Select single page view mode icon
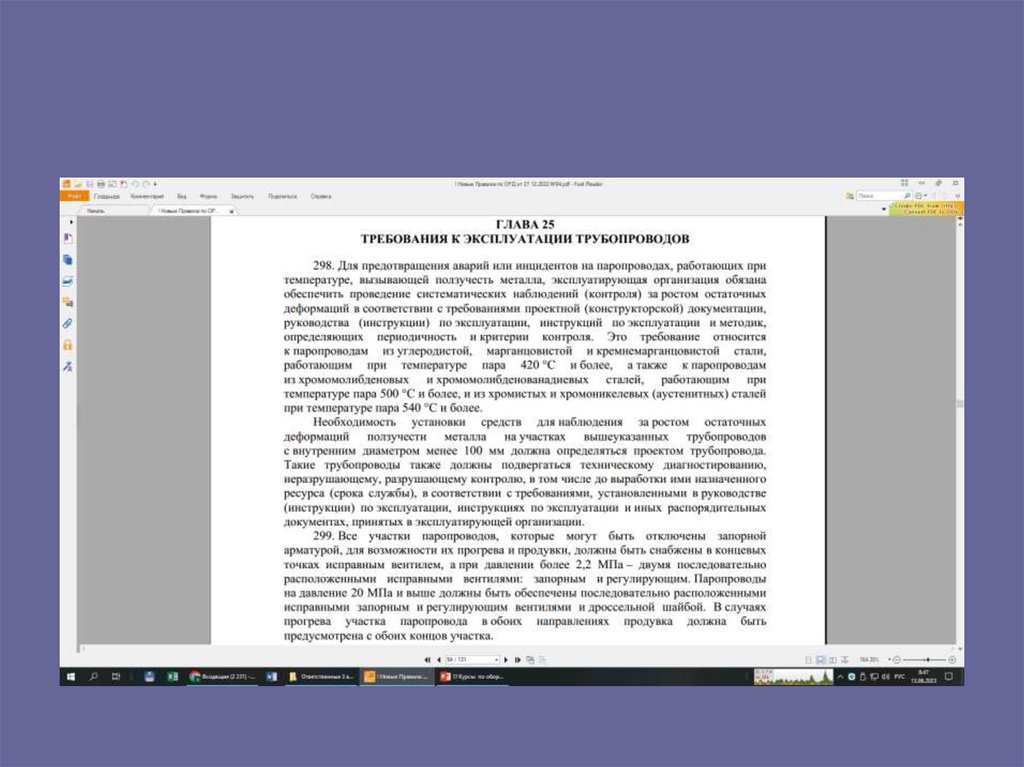This screenshot has width=1024, height=767. 808,660
